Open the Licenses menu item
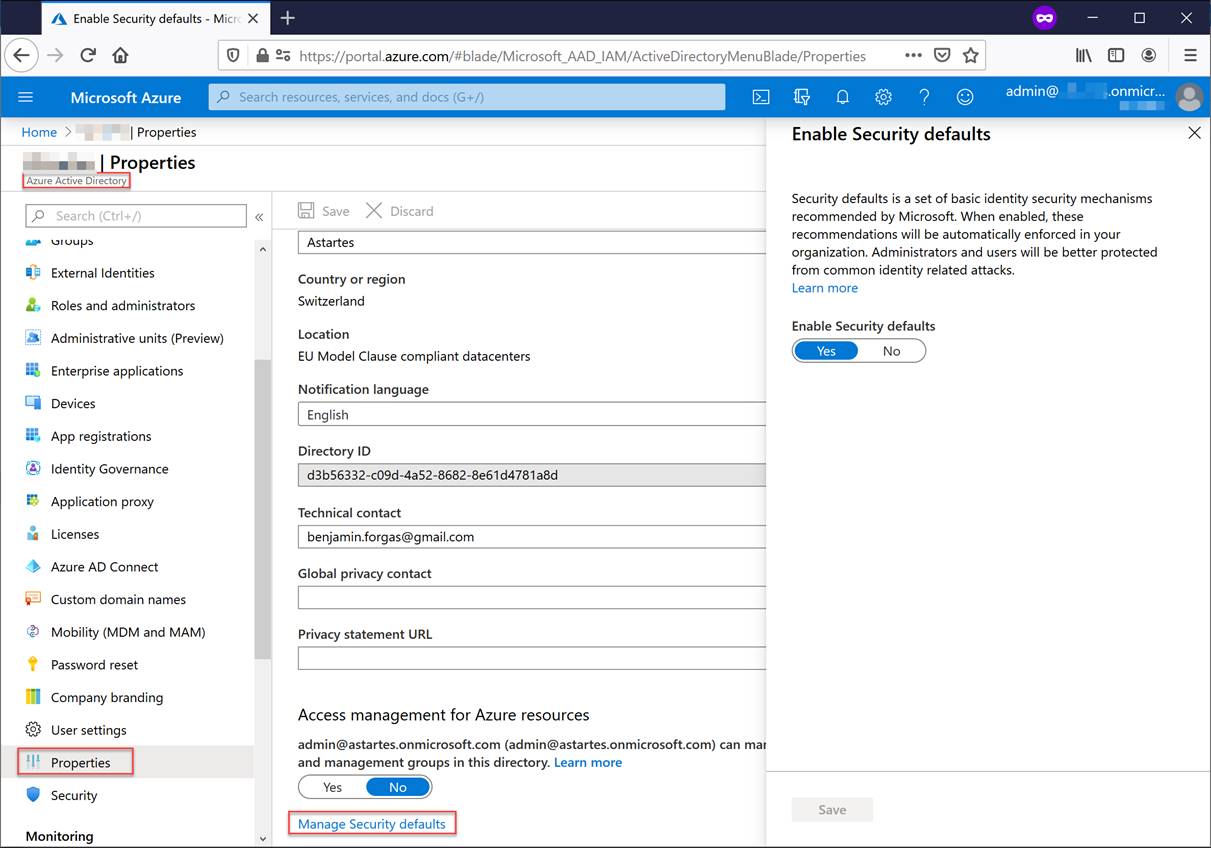The height and width of the screenshot is (848, 1211). 75,534
